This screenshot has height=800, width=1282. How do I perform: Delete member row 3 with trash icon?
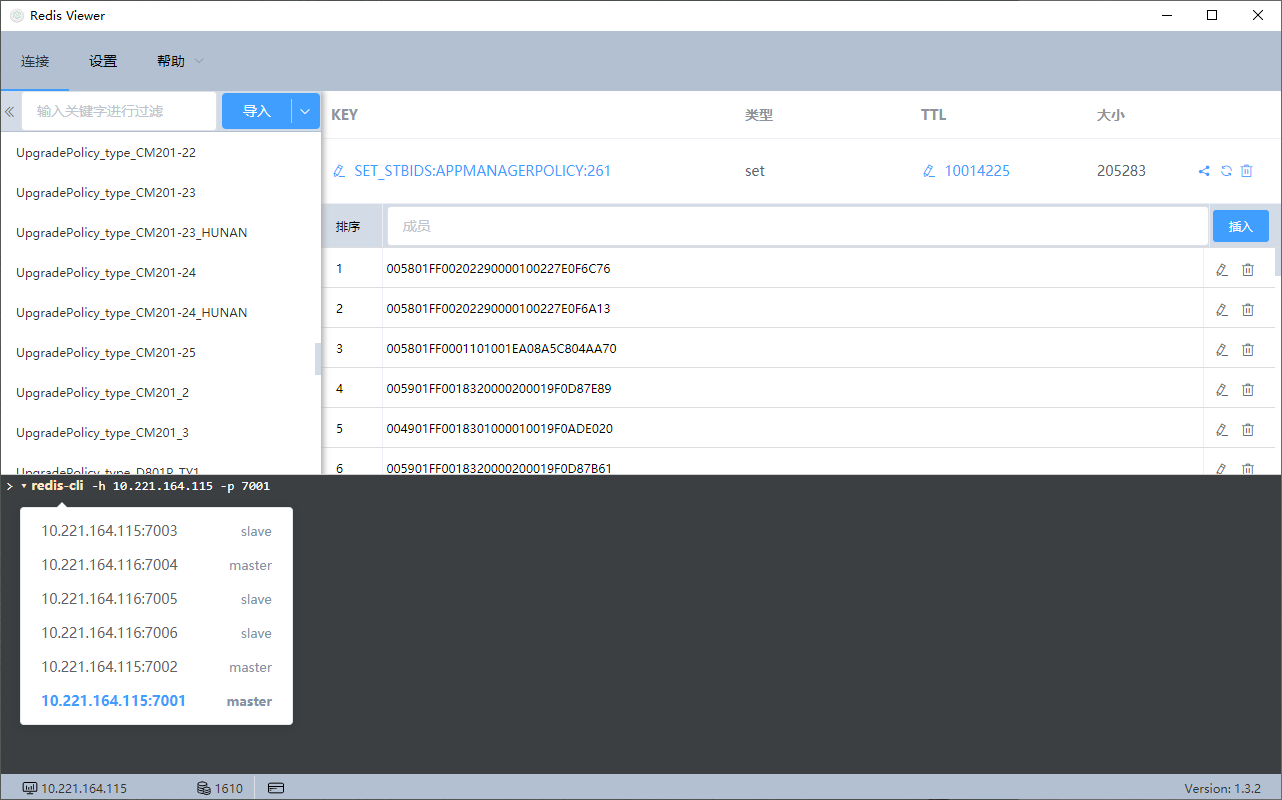1248,349
